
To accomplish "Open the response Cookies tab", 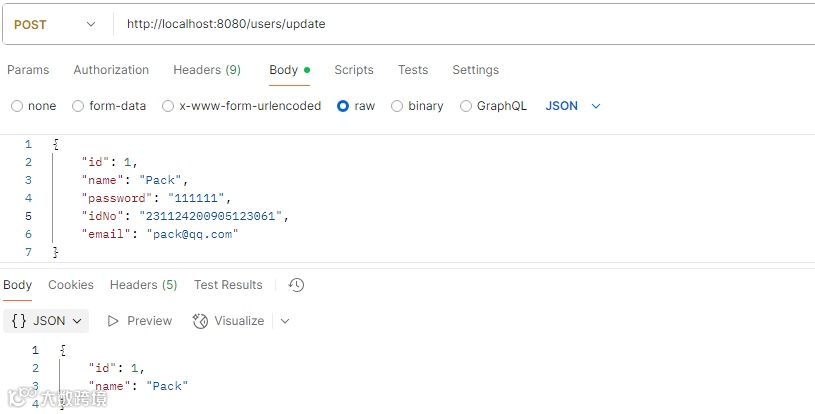I will pyautogui.click(x=71, y=285).
